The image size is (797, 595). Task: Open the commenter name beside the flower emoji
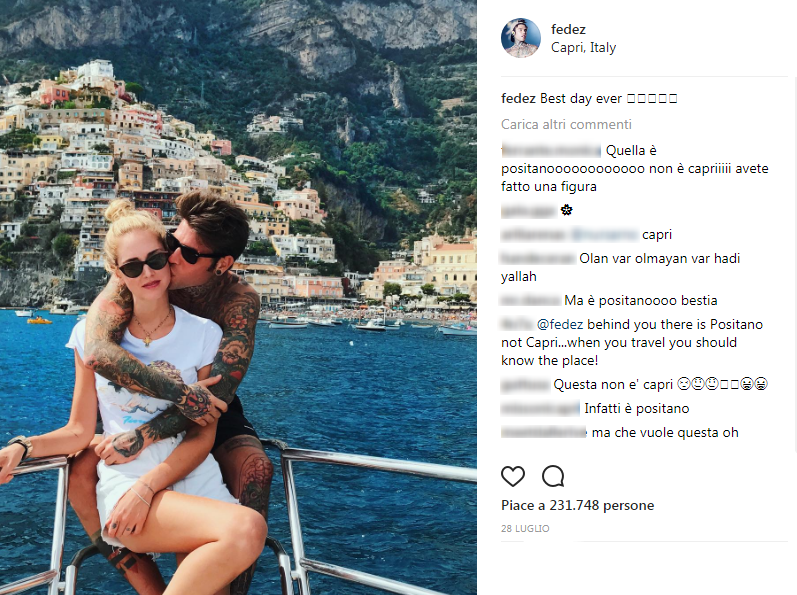529,210
